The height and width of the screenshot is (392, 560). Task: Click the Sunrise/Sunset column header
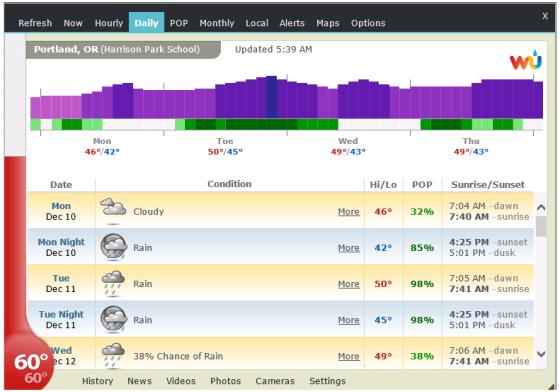click(488, 185)
